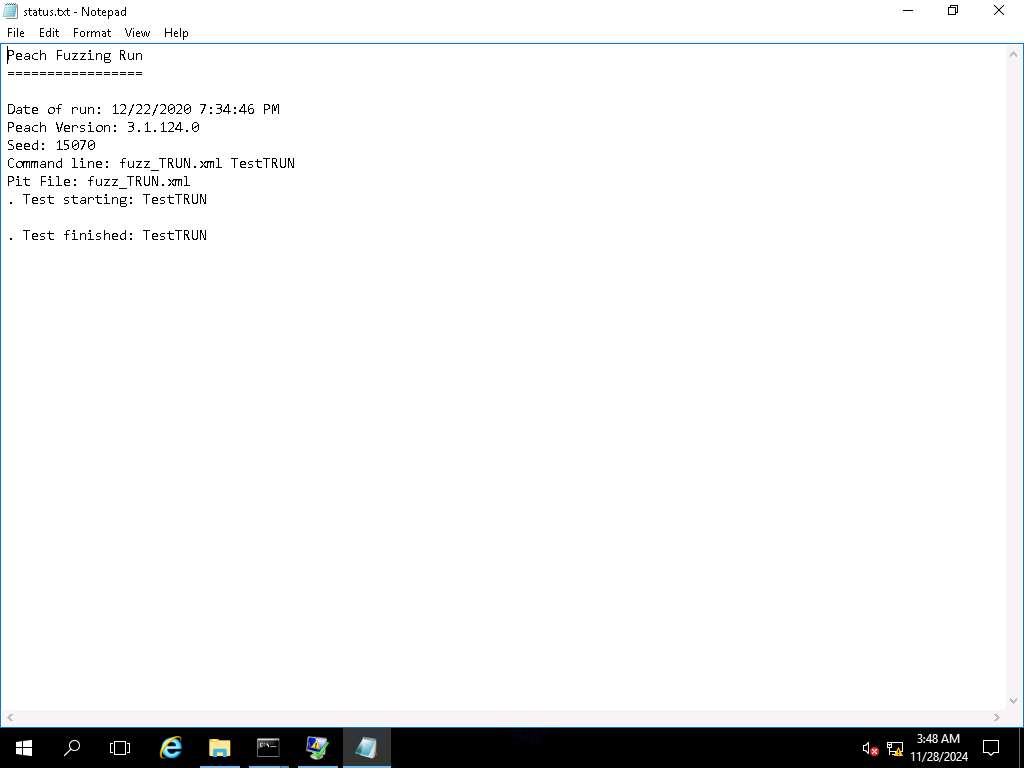Image resolution: width=1024 pixels, height=768 pixels.
Task: Switch to the Command Prompt taskbar window
Action: point(268,747)
